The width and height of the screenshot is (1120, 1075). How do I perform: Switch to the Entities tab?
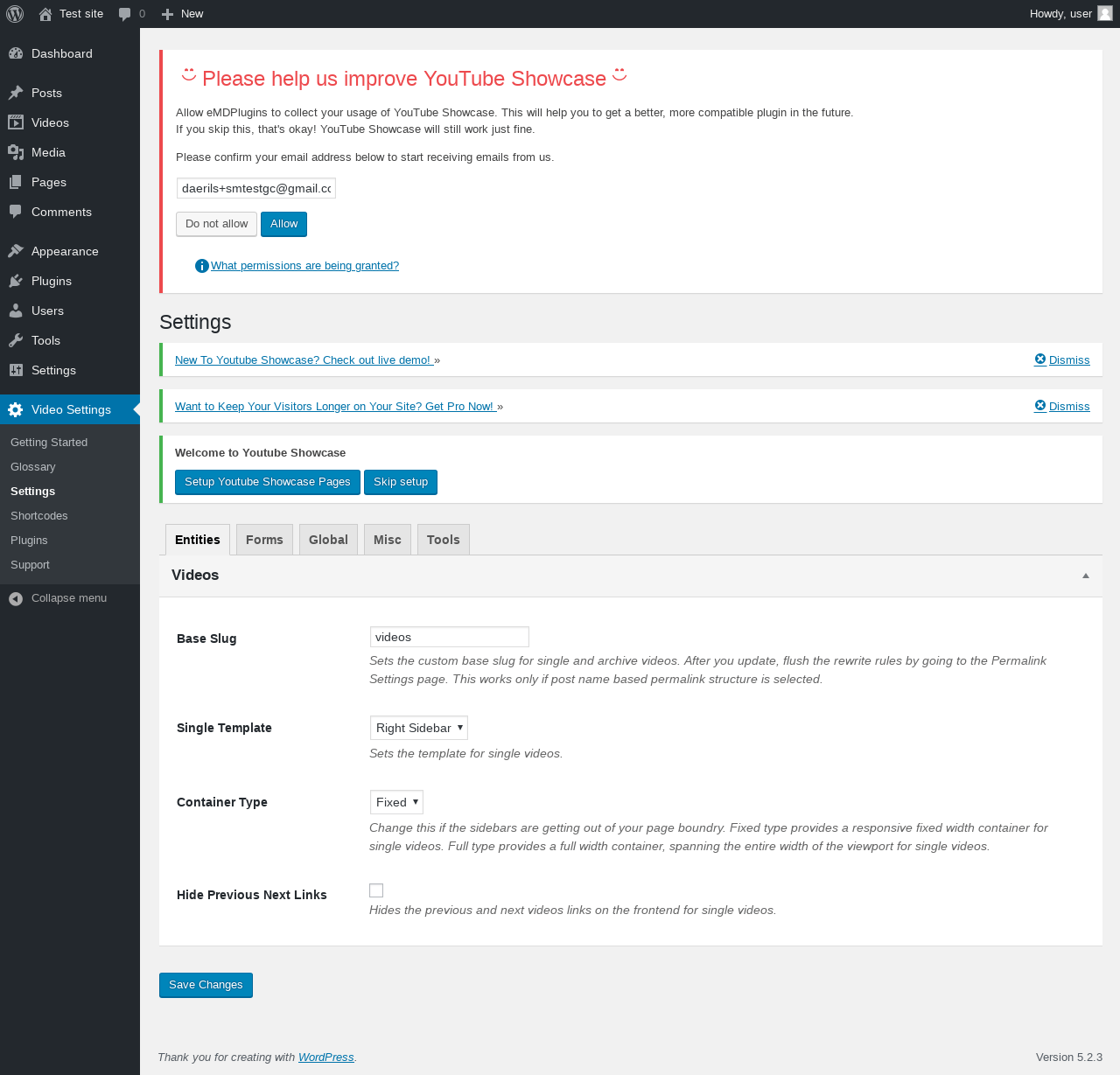tap(198, 540)
